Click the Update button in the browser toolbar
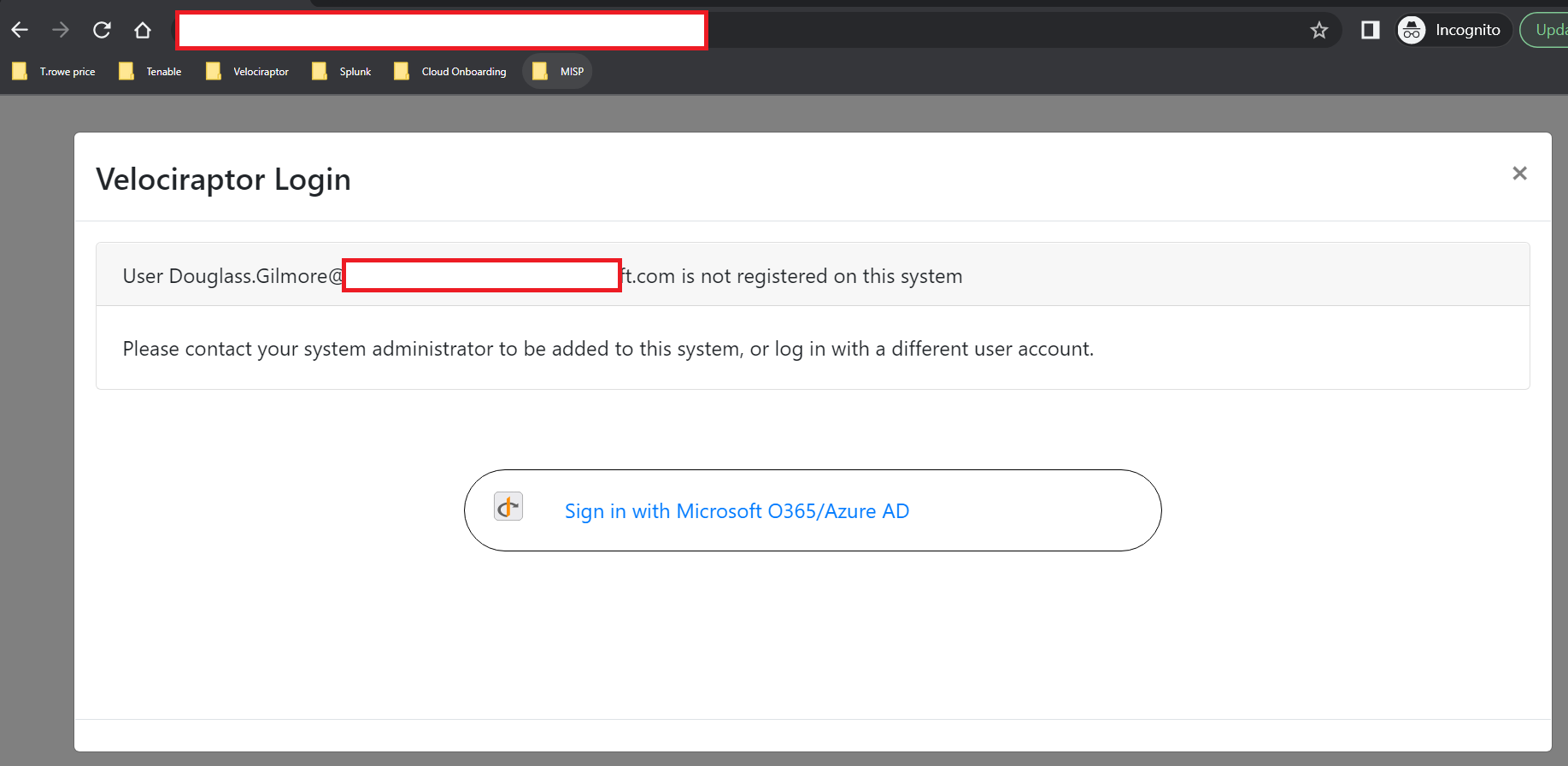Viewport: 1568px width, 766px height. pos(1545,30)
